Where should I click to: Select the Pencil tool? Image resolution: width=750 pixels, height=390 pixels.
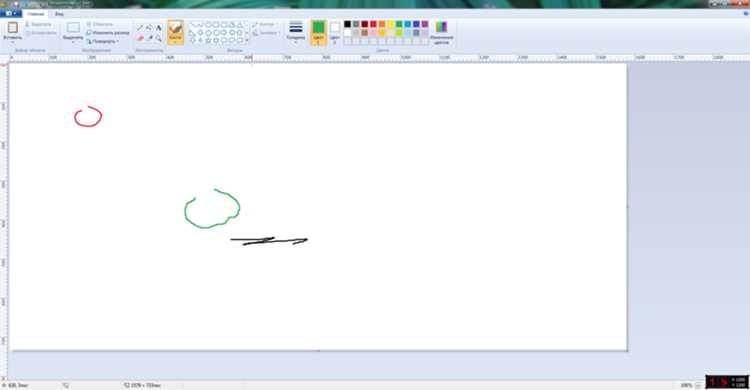(140, 28)
